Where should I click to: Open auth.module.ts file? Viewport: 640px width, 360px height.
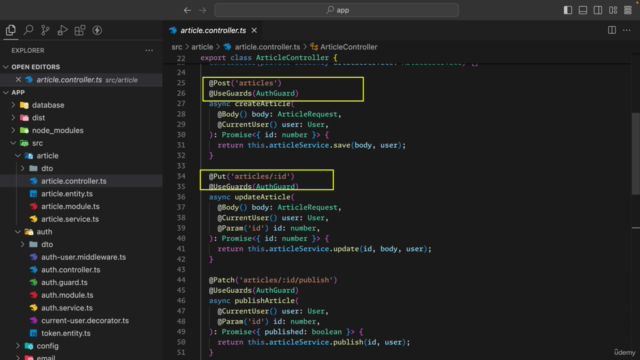(x=67, y=295)
